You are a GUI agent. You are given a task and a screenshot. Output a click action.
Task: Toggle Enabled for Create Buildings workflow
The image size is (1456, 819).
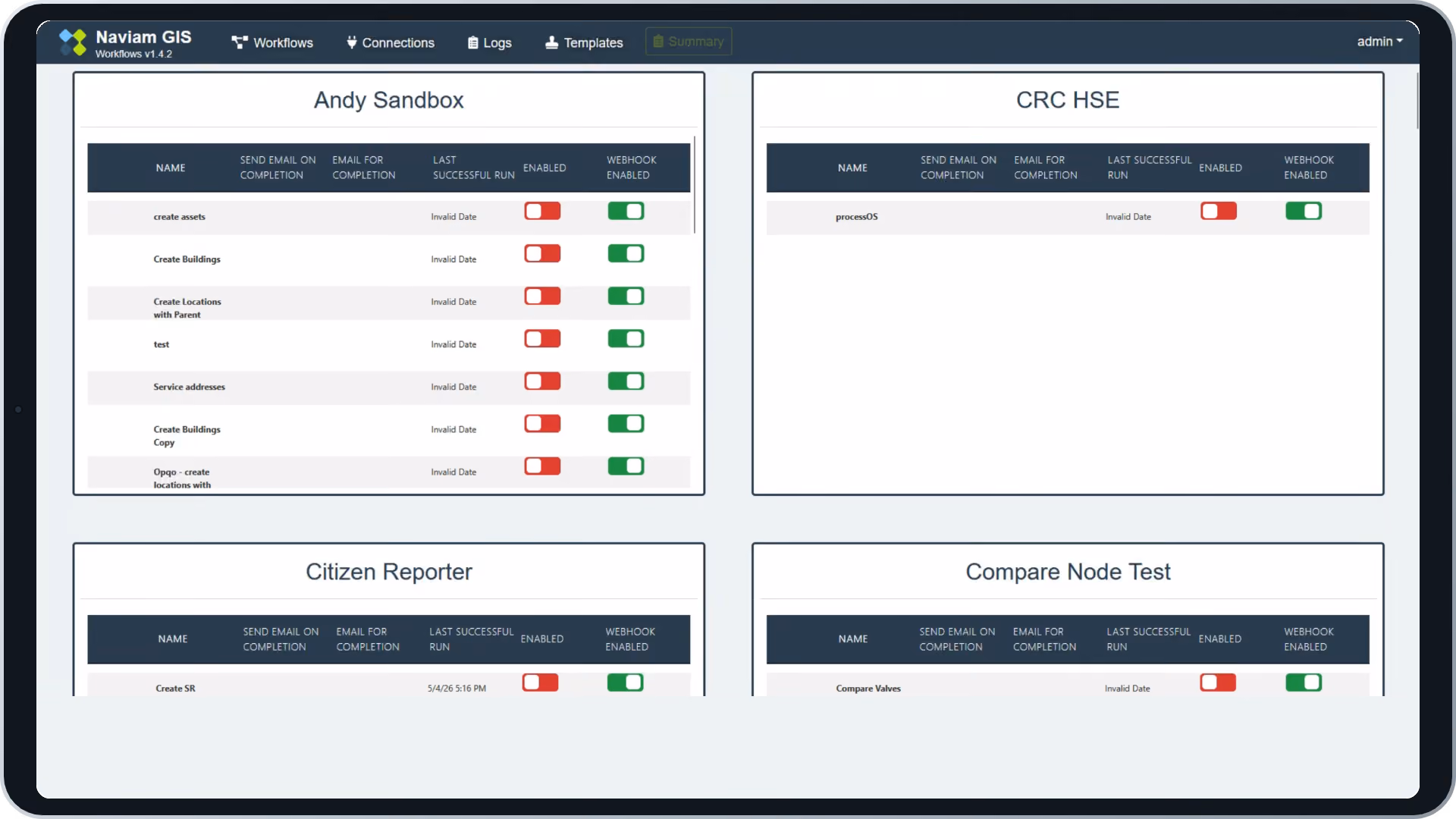(542, 253)
